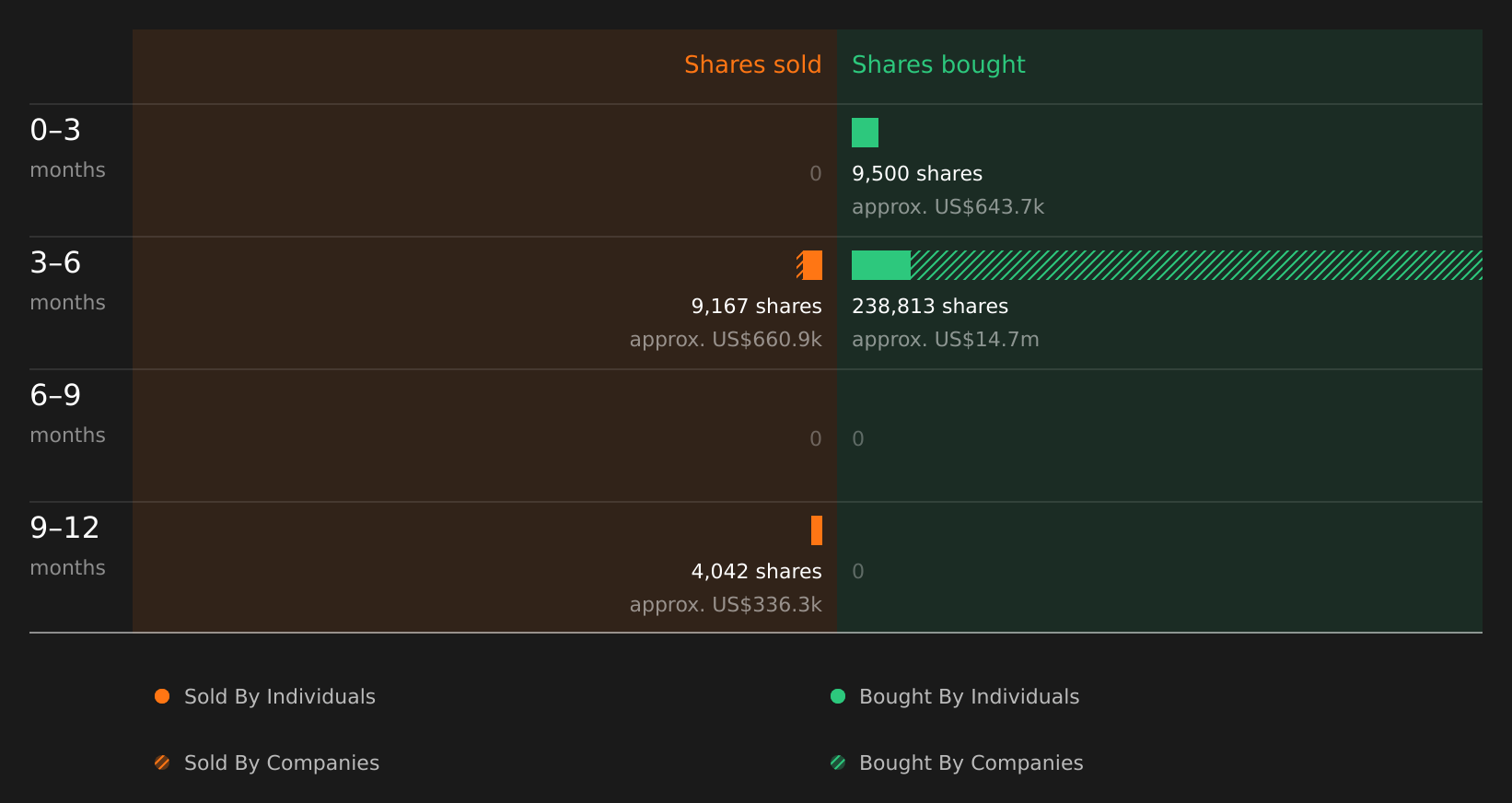The image size is (1512, 803).
Task: Select the Sold By Individuals legend label
Action: tap(280, 697)
